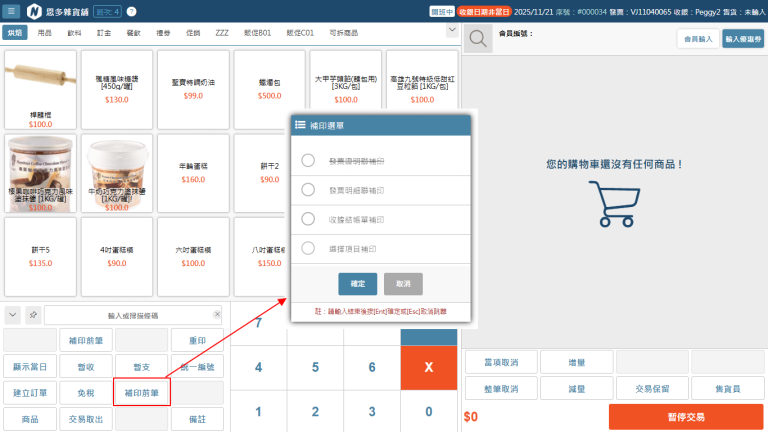Click the pin icon beside barcode field

click(33, 315)
